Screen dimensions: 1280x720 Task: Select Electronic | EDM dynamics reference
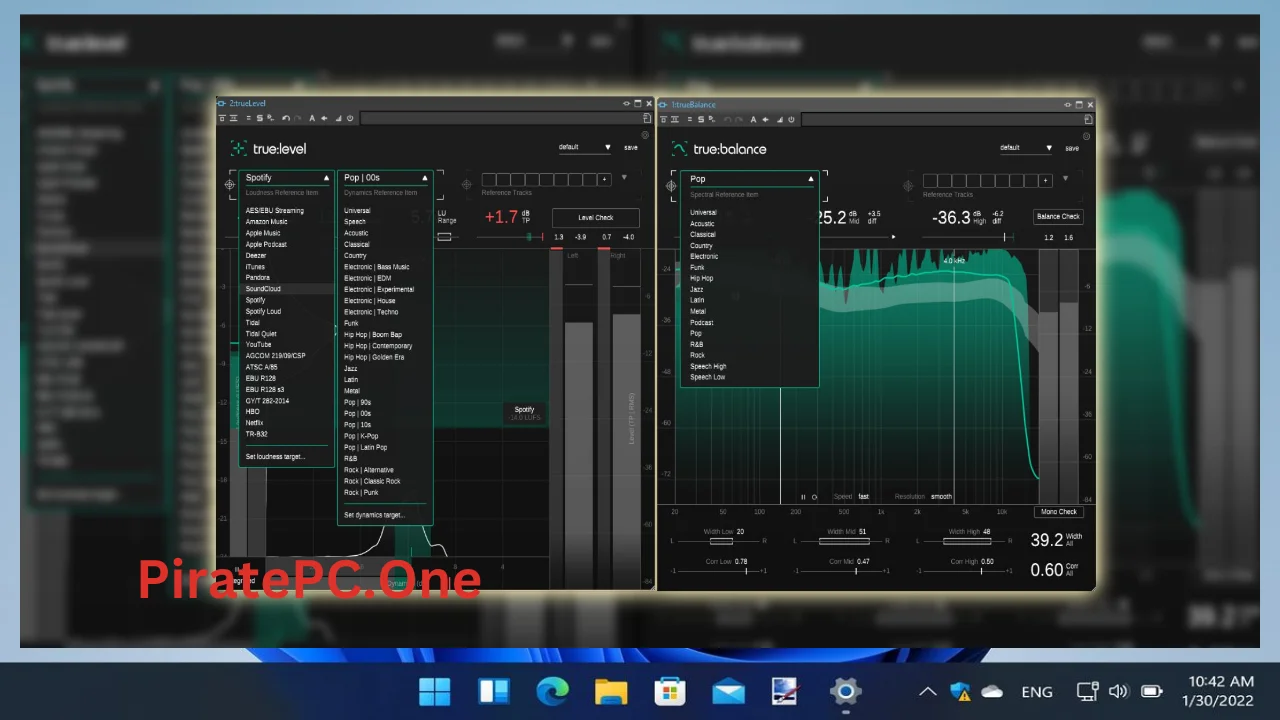click(x=367, y=278)
